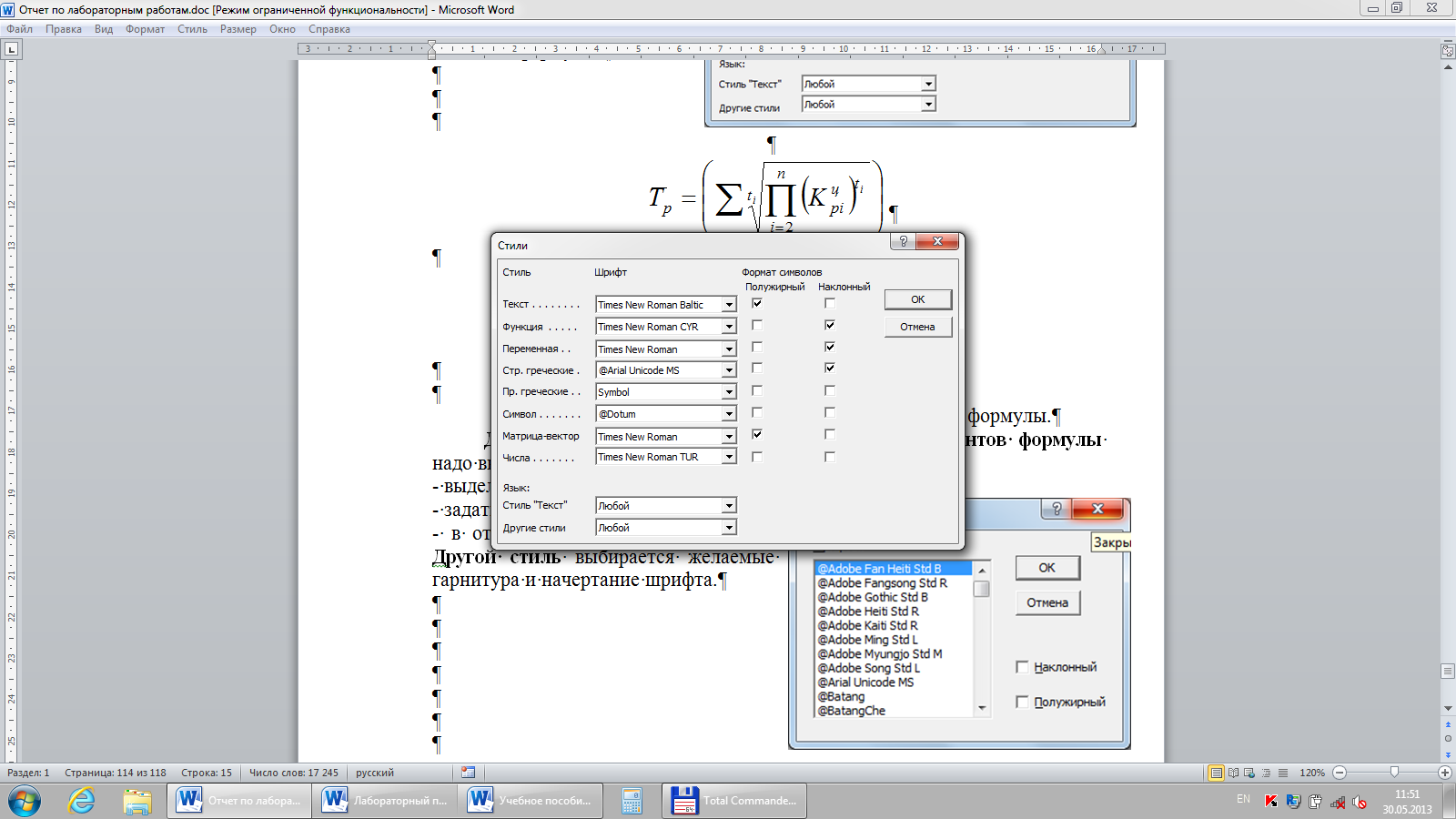Open the Матрица-вектор font dropdown
The image size is (1456, 819).
tap(729, 437)
